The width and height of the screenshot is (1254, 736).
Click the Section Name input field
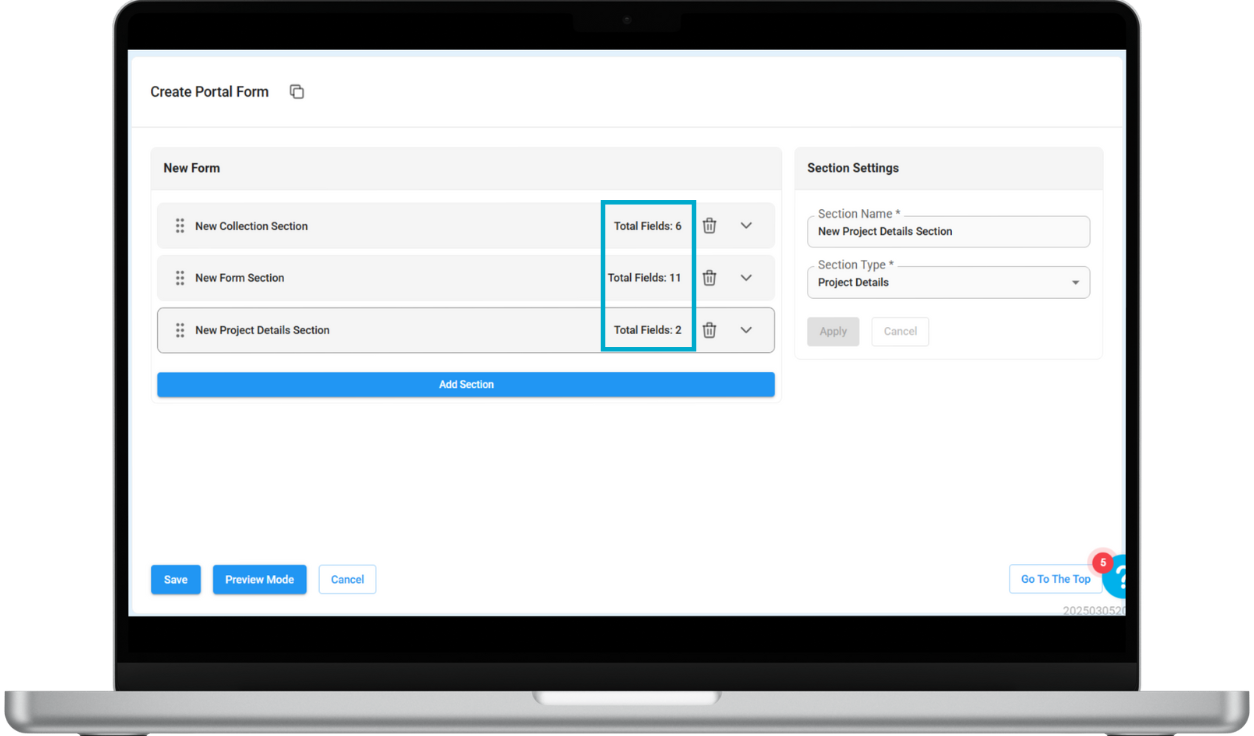point(948,231)
